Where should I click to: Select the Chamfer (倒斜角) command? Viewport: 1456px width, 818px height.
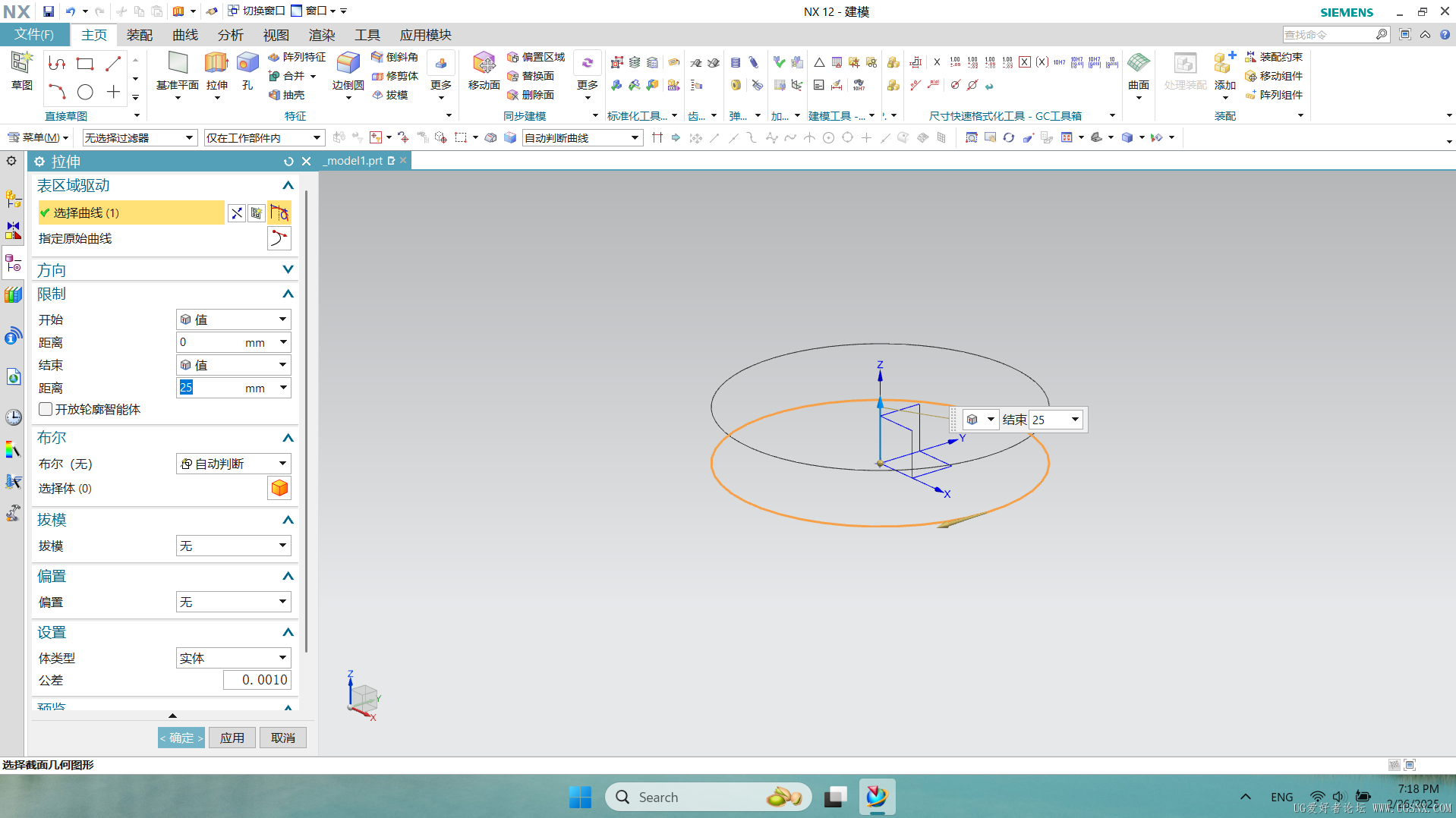pyautogui.click(x=395, y=57)
